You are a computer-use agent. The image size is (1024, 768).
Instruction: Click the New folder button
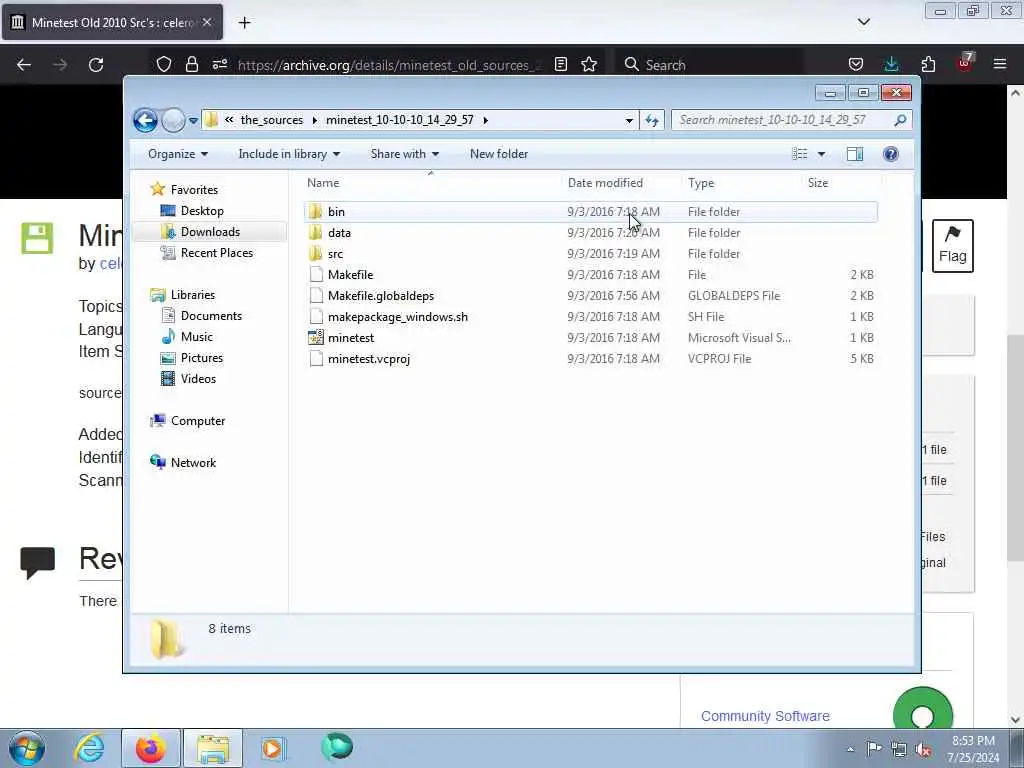[x=499, y=154]
